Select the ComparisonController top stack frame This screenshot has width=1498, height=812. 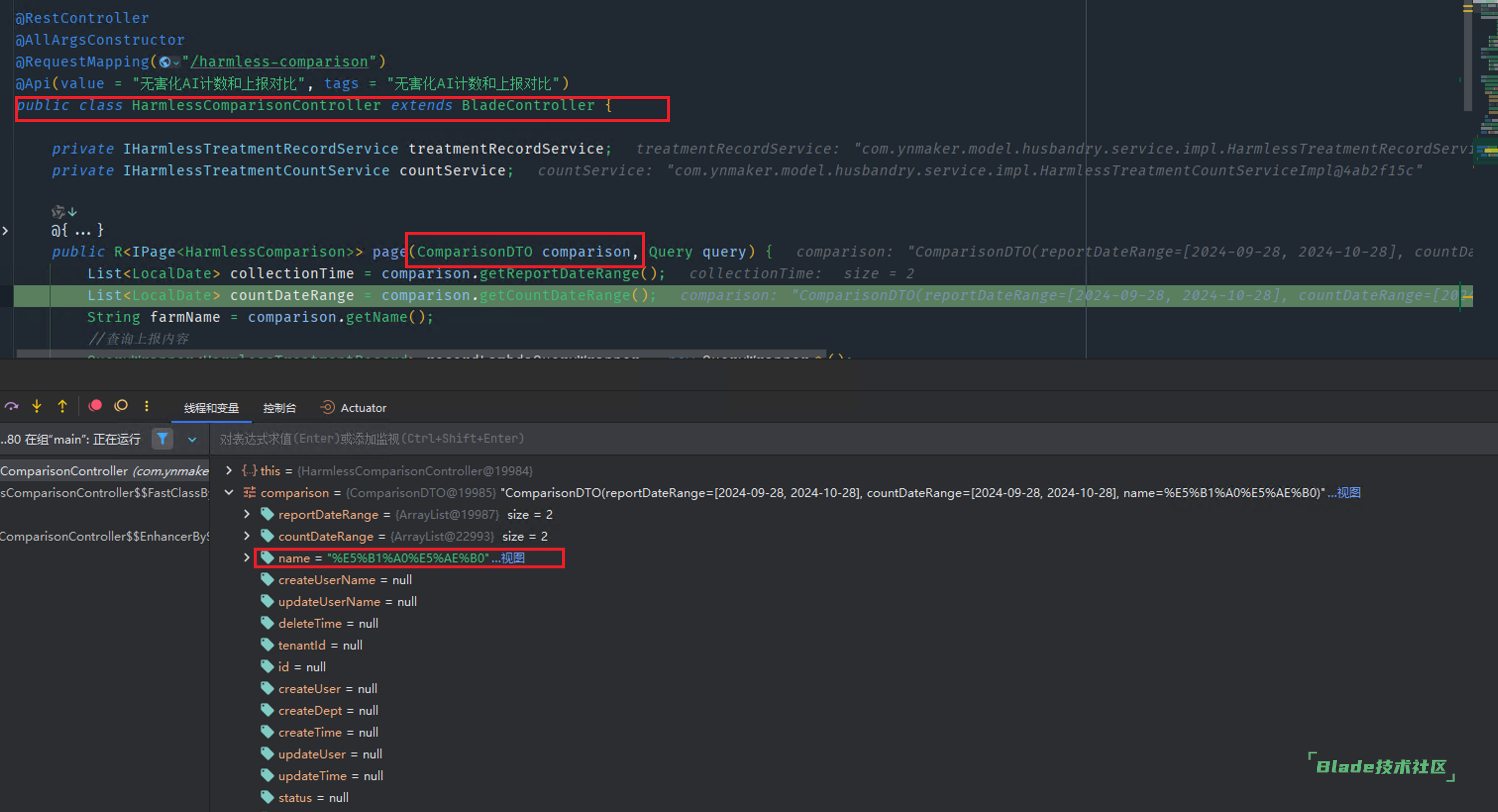click(x=105, y=470)
